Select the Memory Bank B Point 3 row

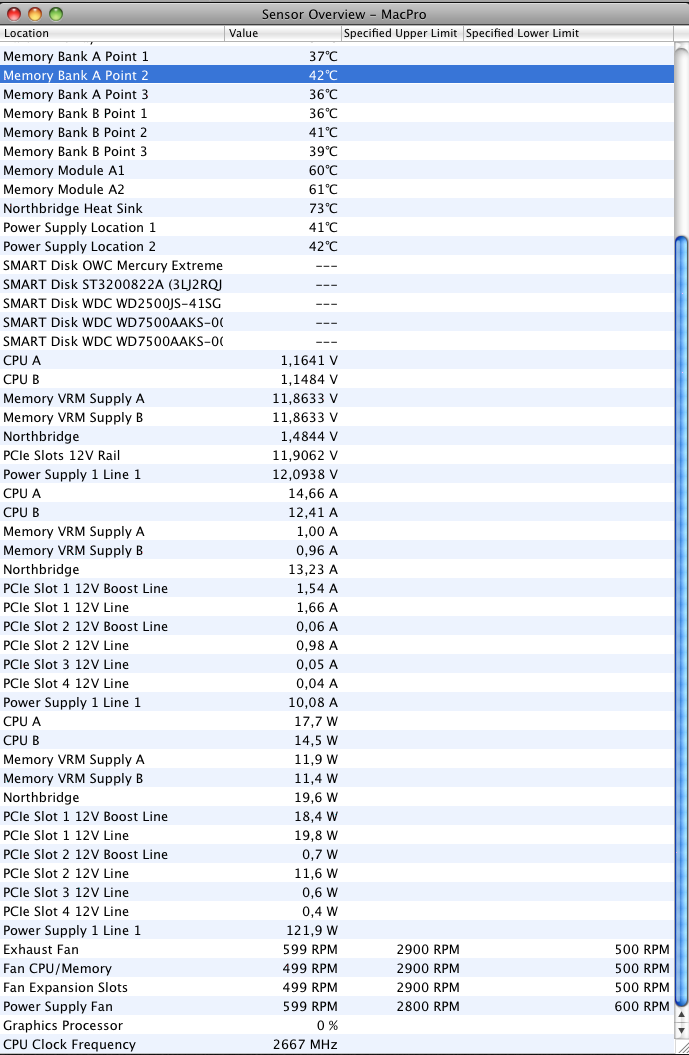[336, 151]
